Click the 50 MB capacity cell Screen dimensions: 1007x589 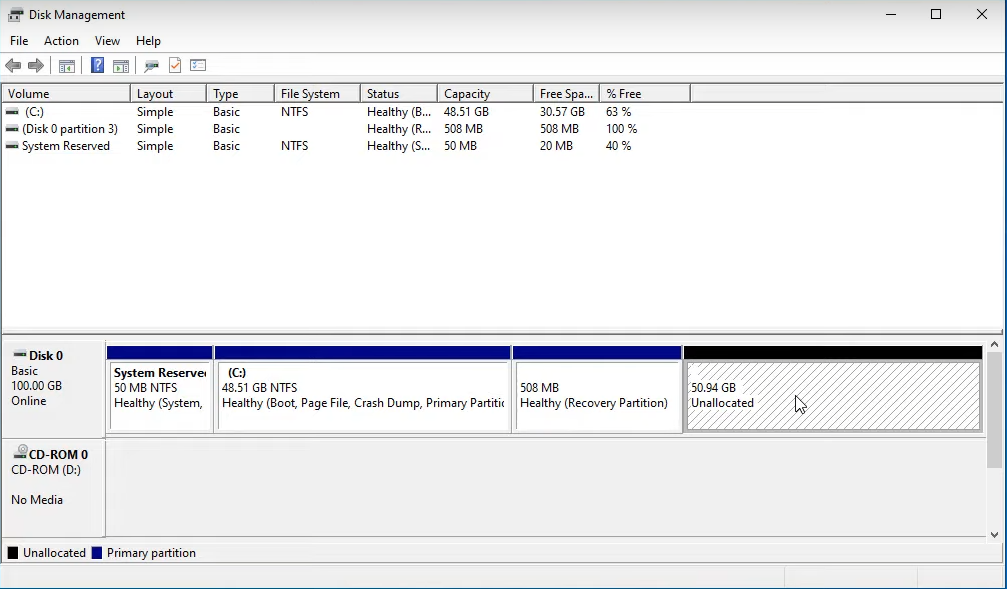(x=460, y=146)
